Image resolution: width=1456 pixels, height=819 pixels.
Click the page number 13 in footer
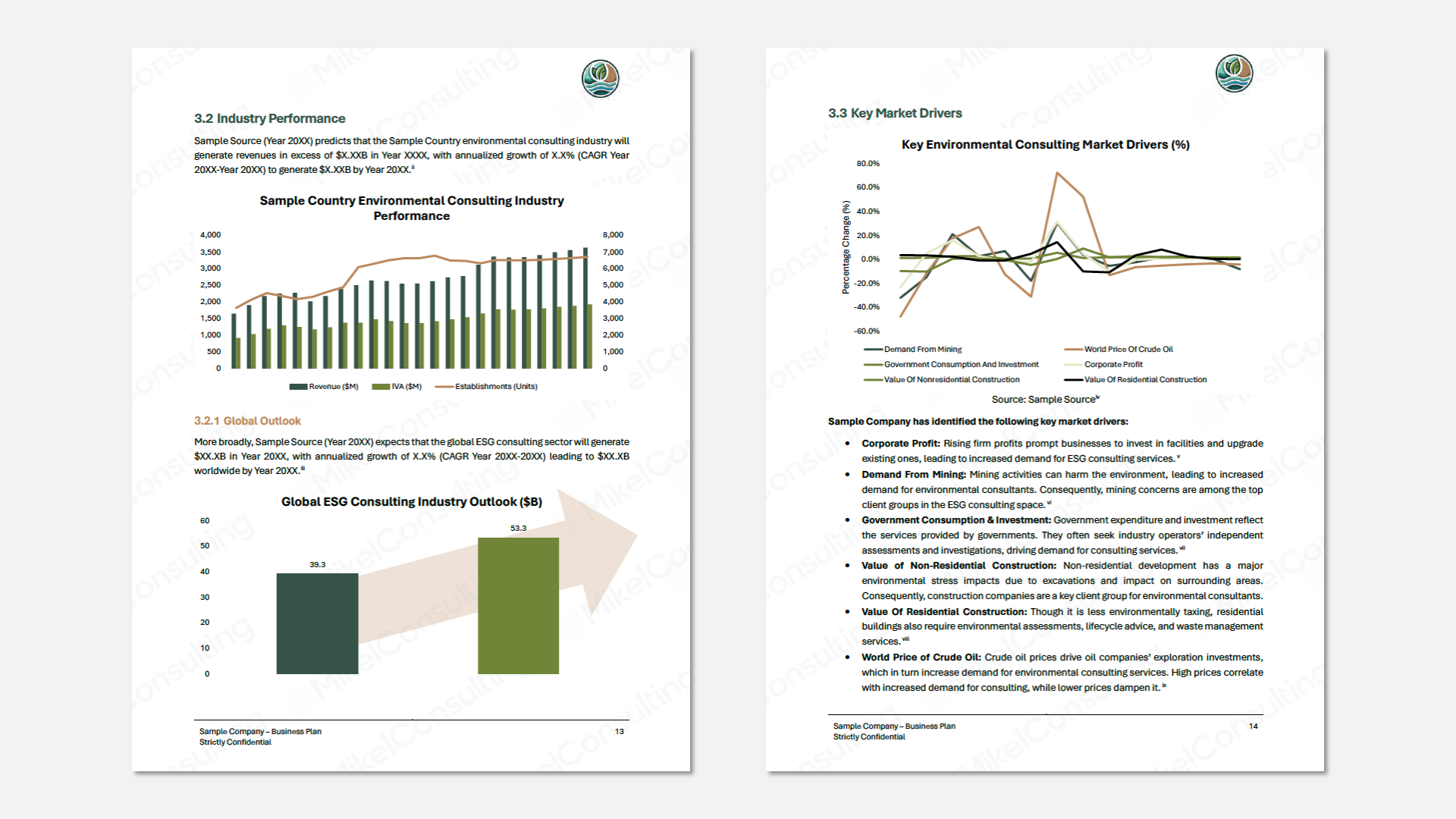point(620,732)
